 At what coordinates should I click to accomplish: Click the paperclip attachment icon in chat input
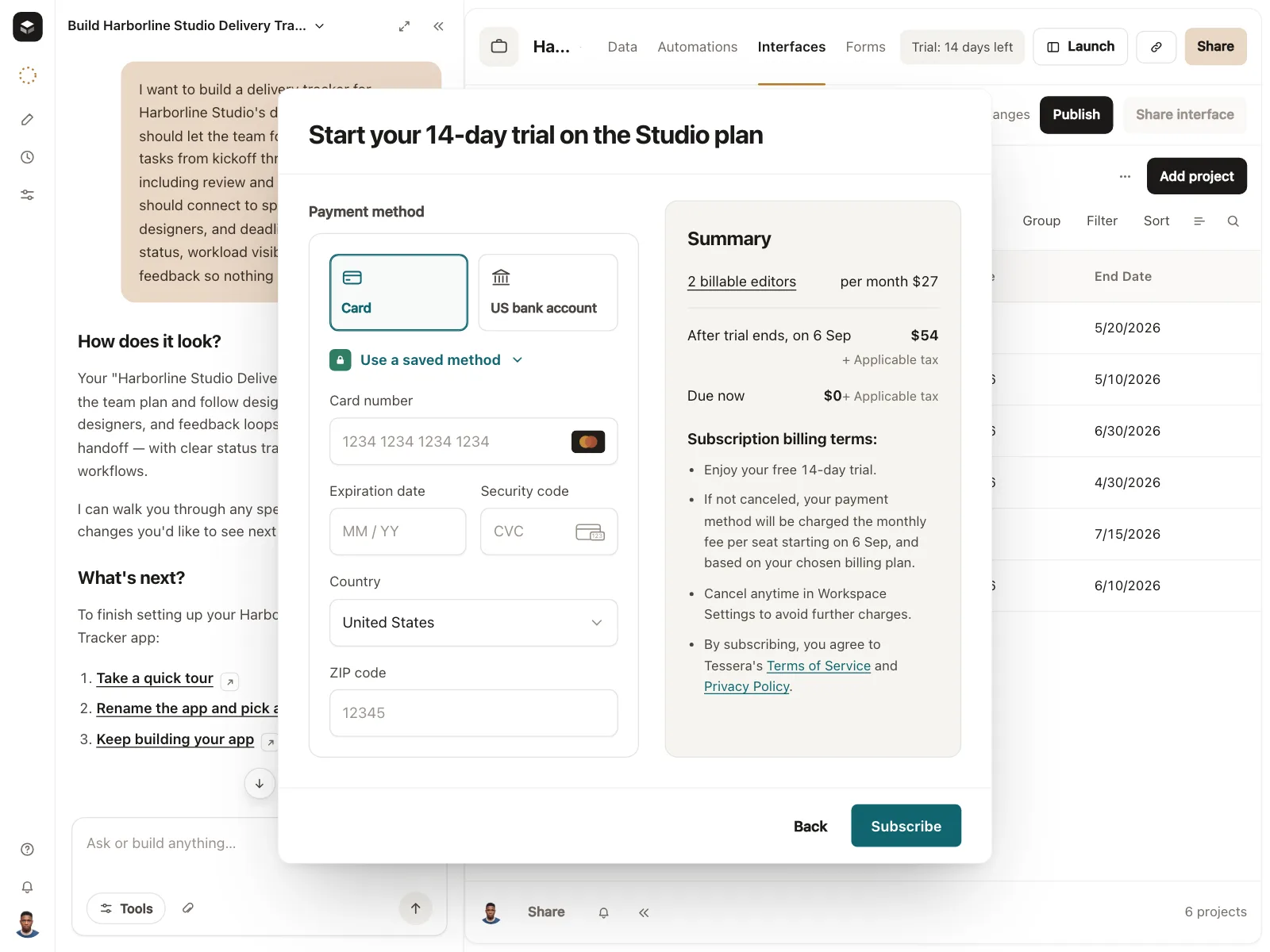(x=188, y=908)
